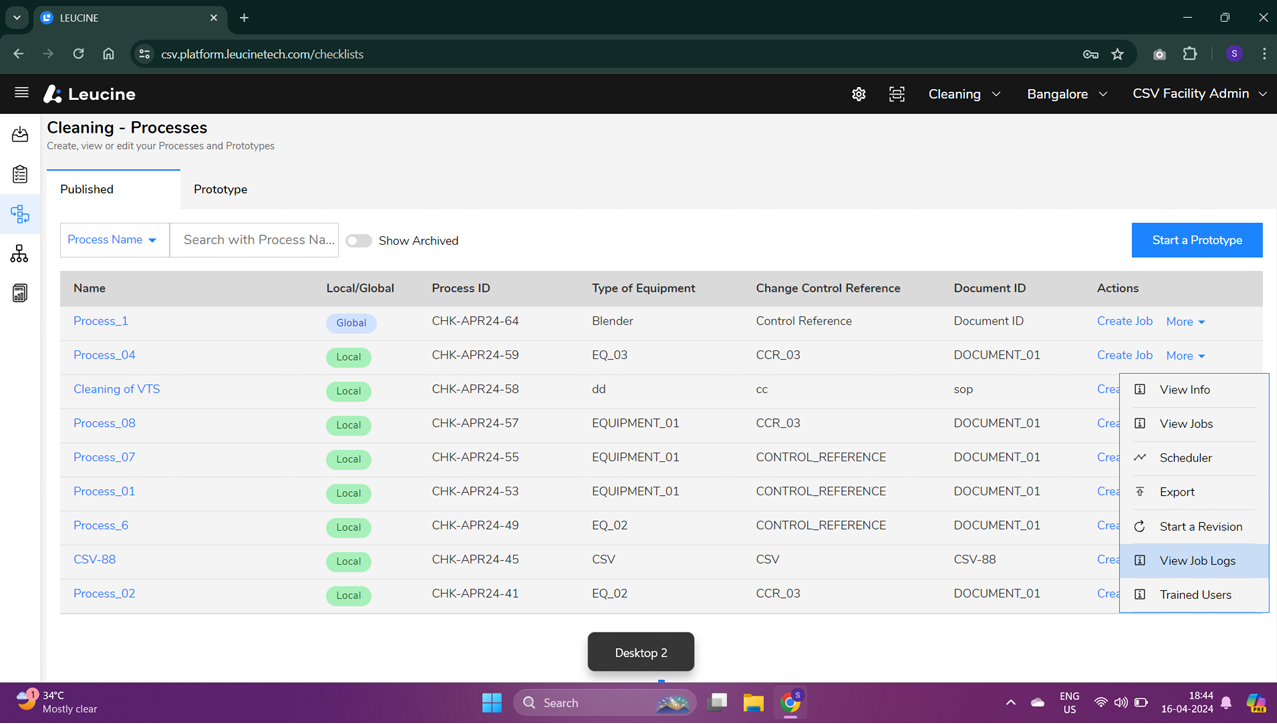Open the checklist clipboard icon in the sidebar
The height and width of the screenshot is (724, 1277).
19,173
